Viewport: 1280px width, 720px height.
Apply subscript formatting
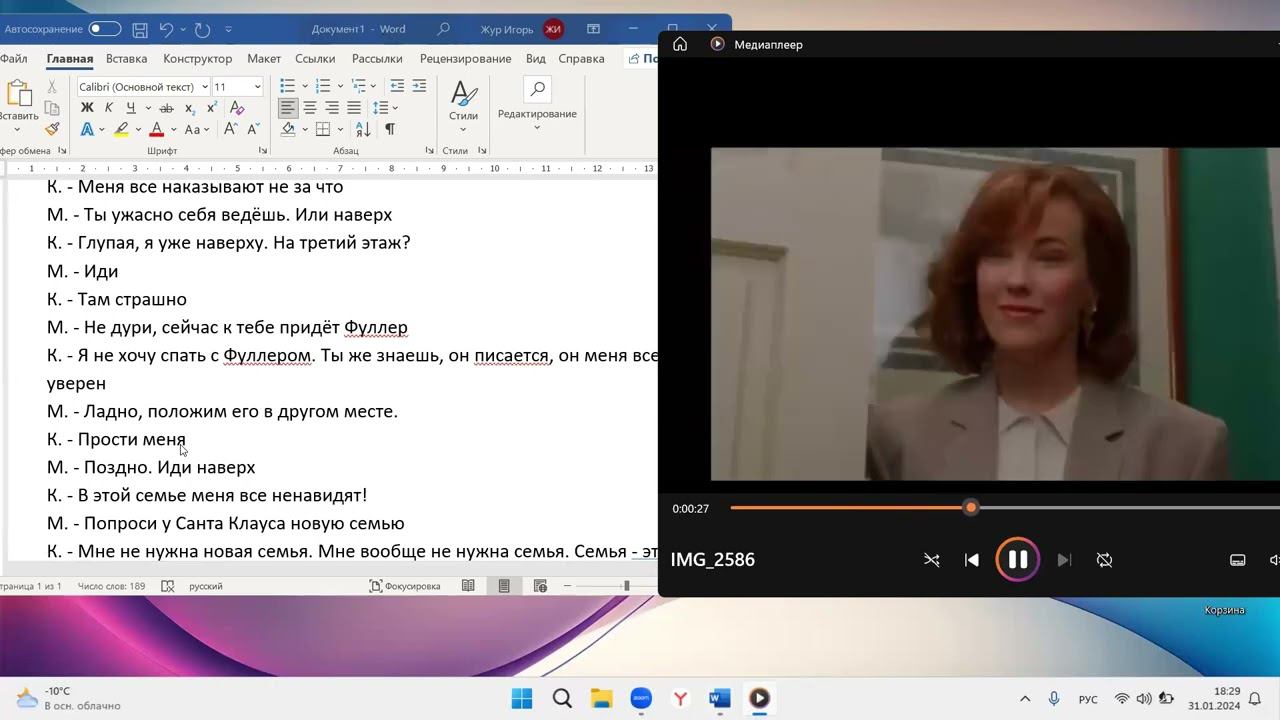pos(189,108)
